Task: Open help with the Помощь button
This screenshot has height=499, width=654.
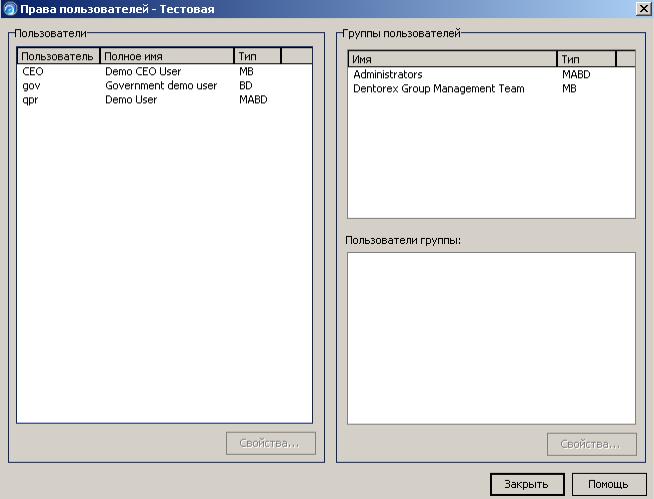Action: click(609, 484)
